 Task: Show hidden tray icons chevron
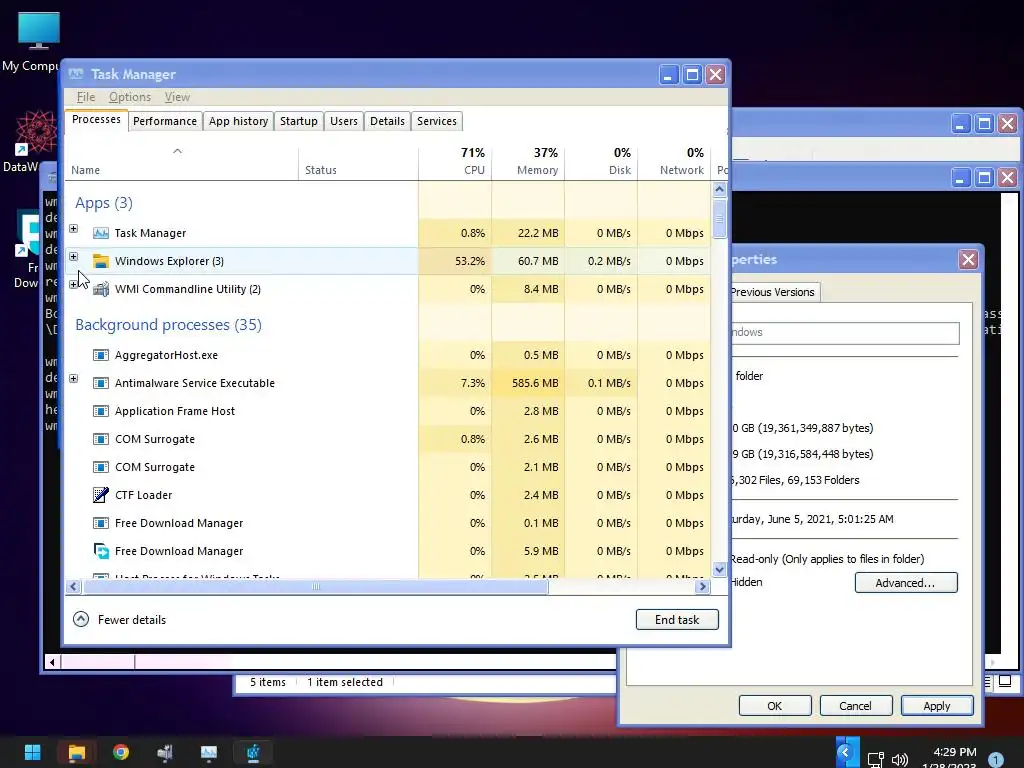coord(846,752)
